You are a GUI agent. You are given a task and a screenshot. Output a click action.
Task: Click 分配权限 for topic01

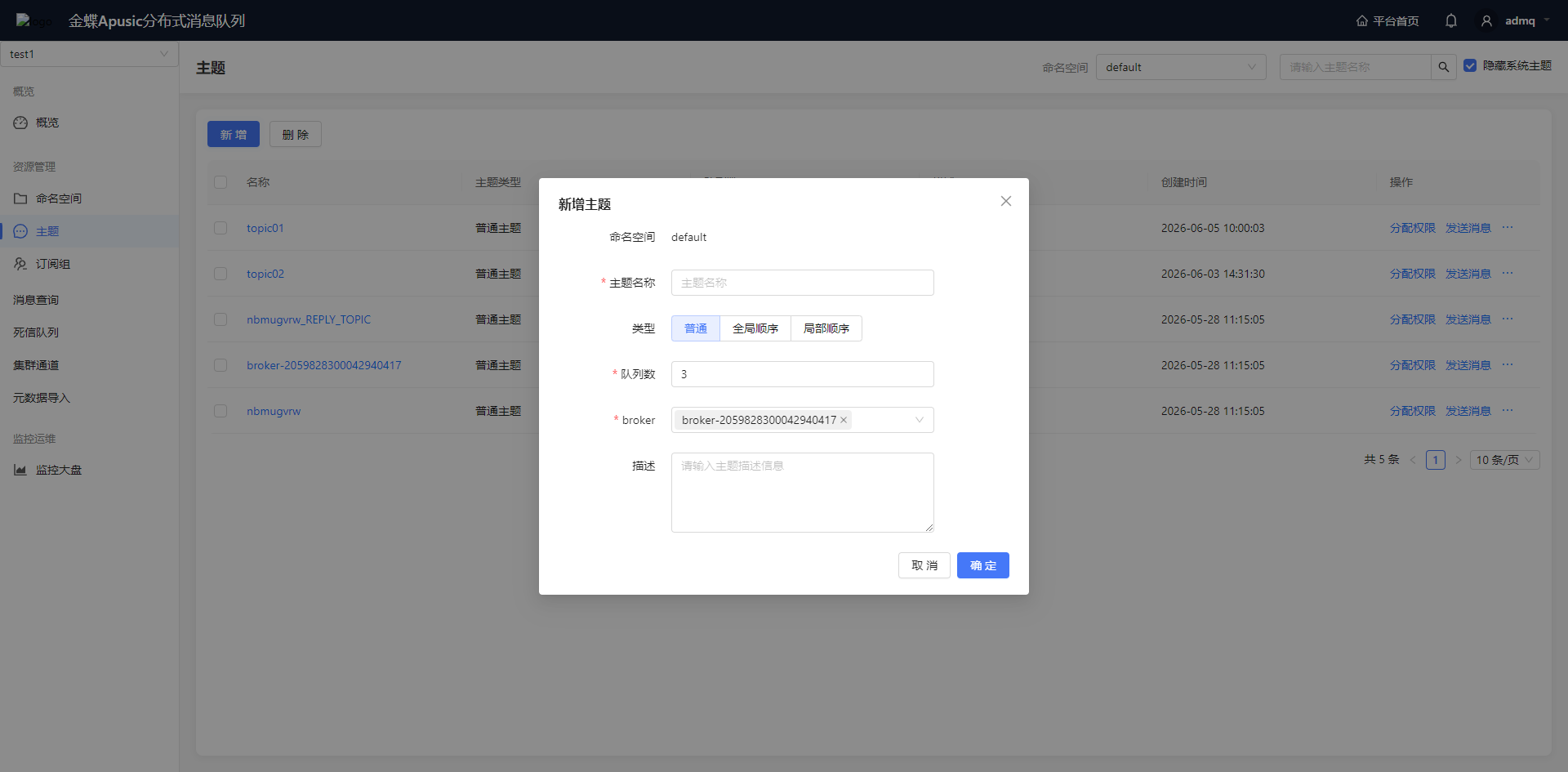[1413, 228]
